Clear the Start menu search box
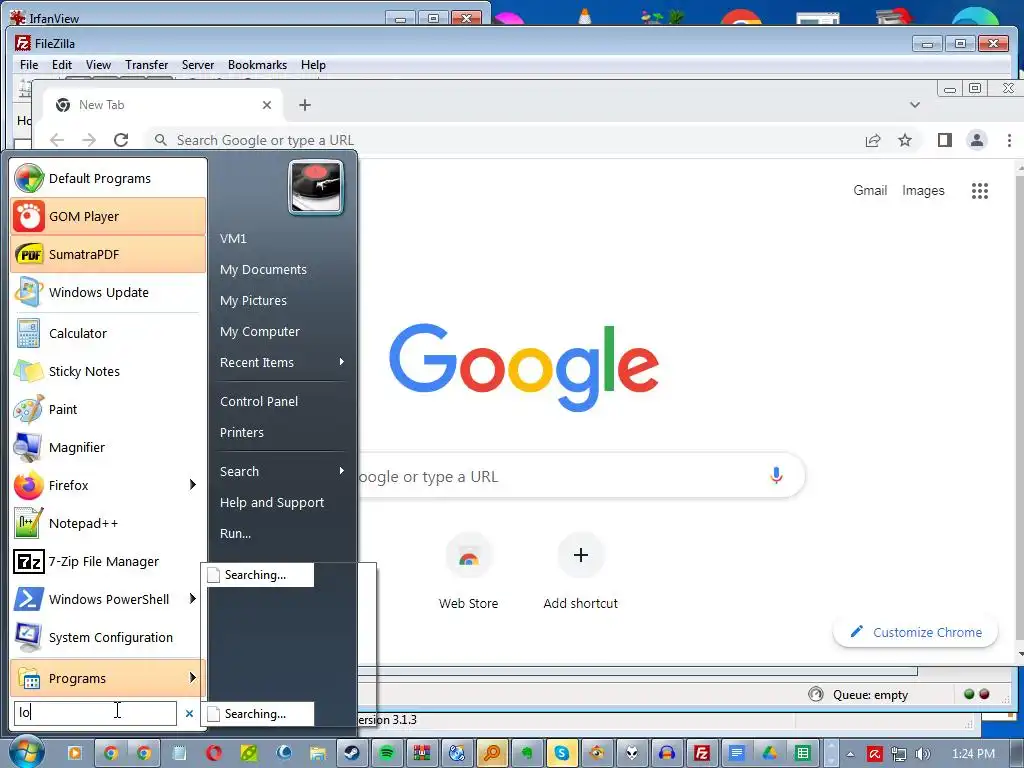 [189, 713]
